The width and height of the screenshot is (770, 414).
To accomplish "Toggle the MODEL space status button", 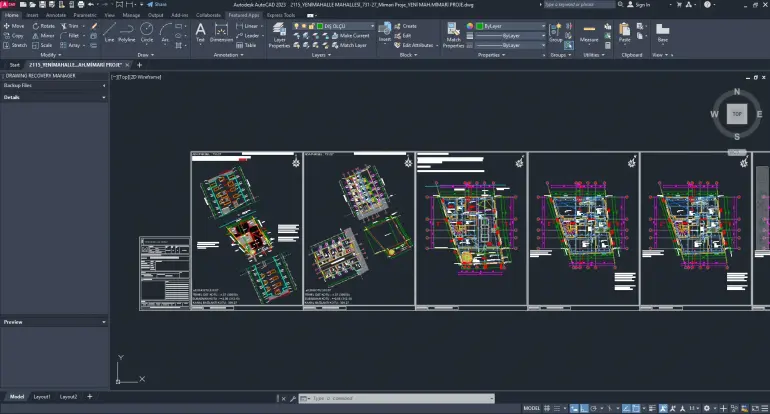I will [x=530, y=408].
